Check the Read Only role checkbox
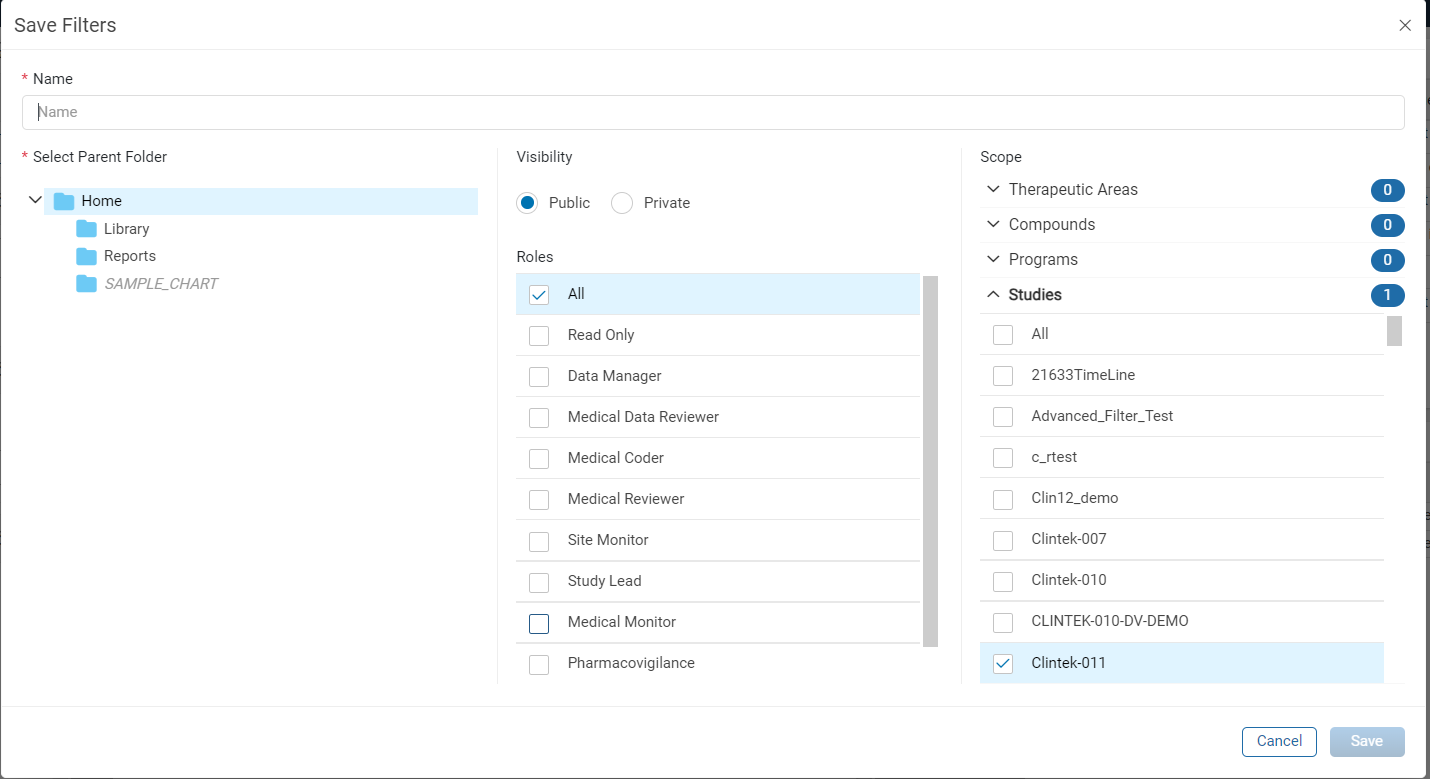Viewport: 1430px width, 779px height. coord(539,335)
